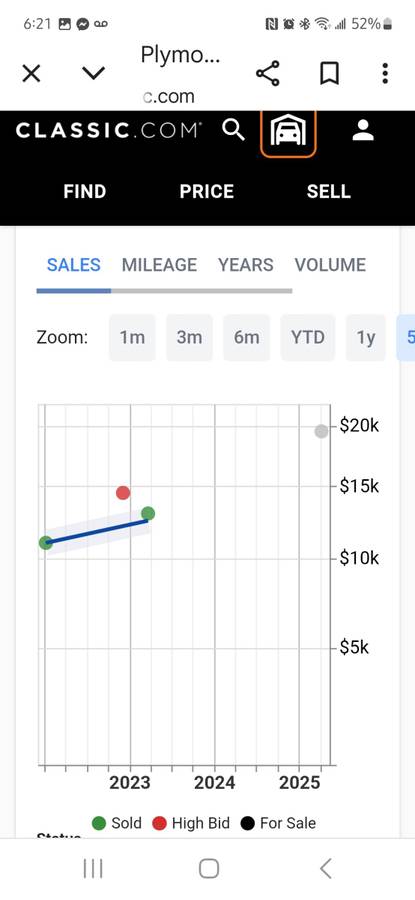
Task: Open the FIND menu
Action: (85, 191)
